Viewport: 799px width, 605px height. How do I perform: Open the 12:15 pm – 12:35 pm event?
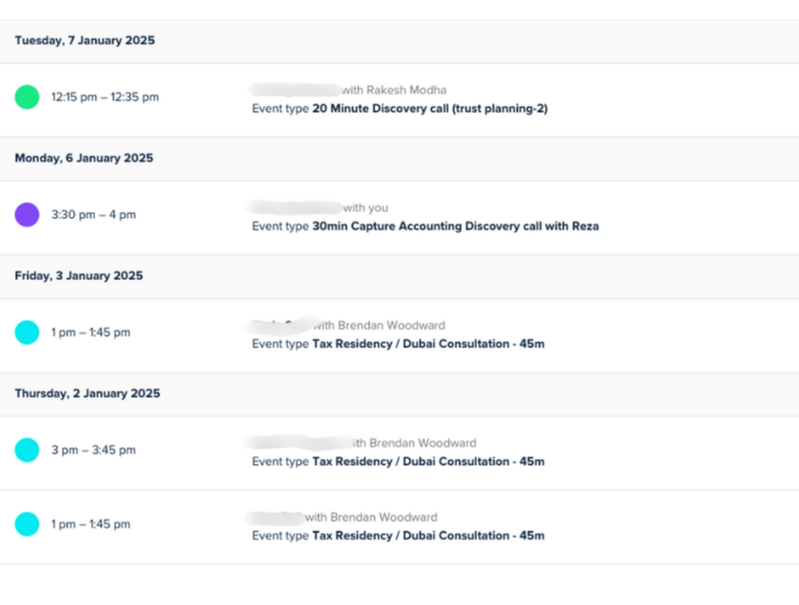tap(105, 97)
